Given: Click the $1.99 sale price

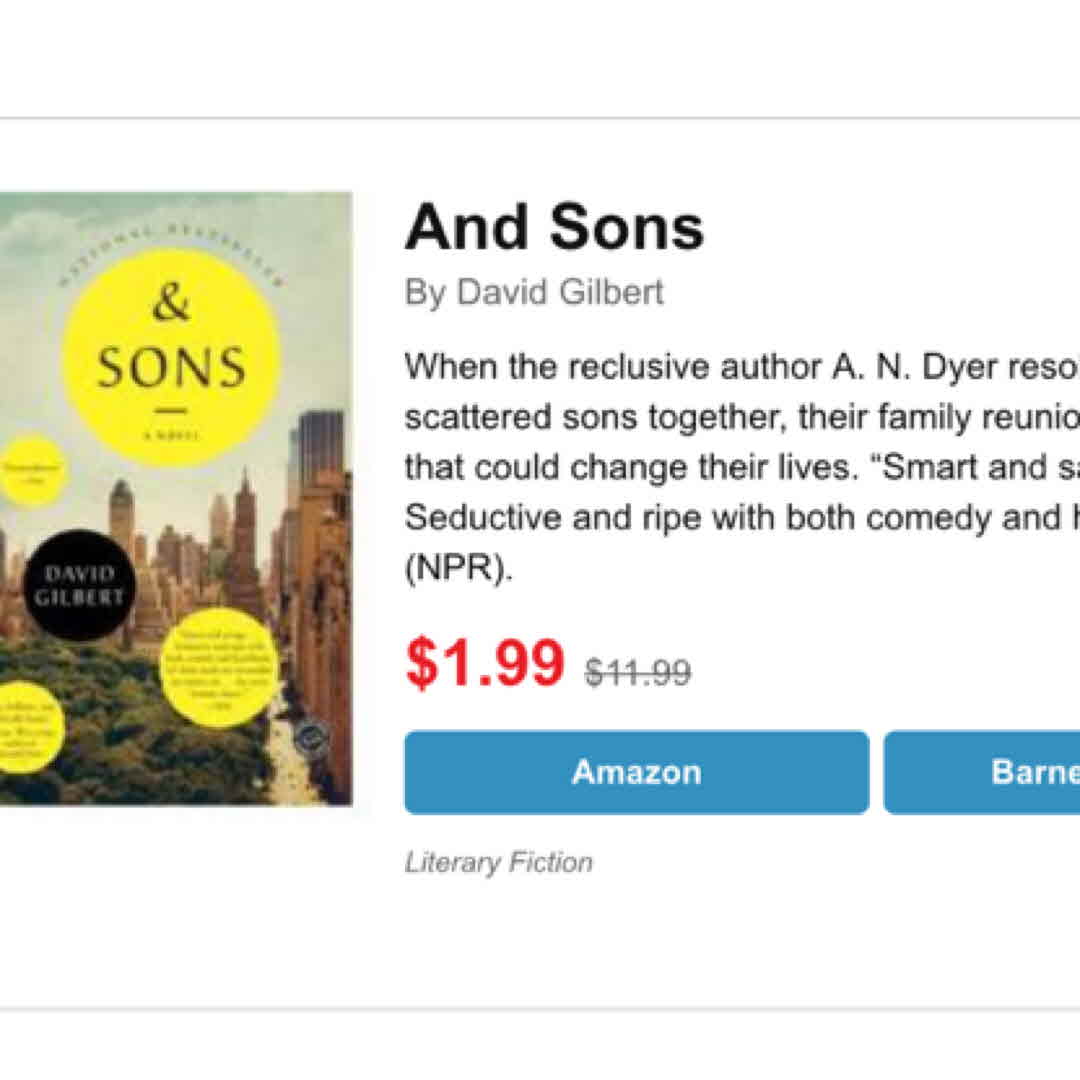Looking at the screenshot, I should click(485, 664).
